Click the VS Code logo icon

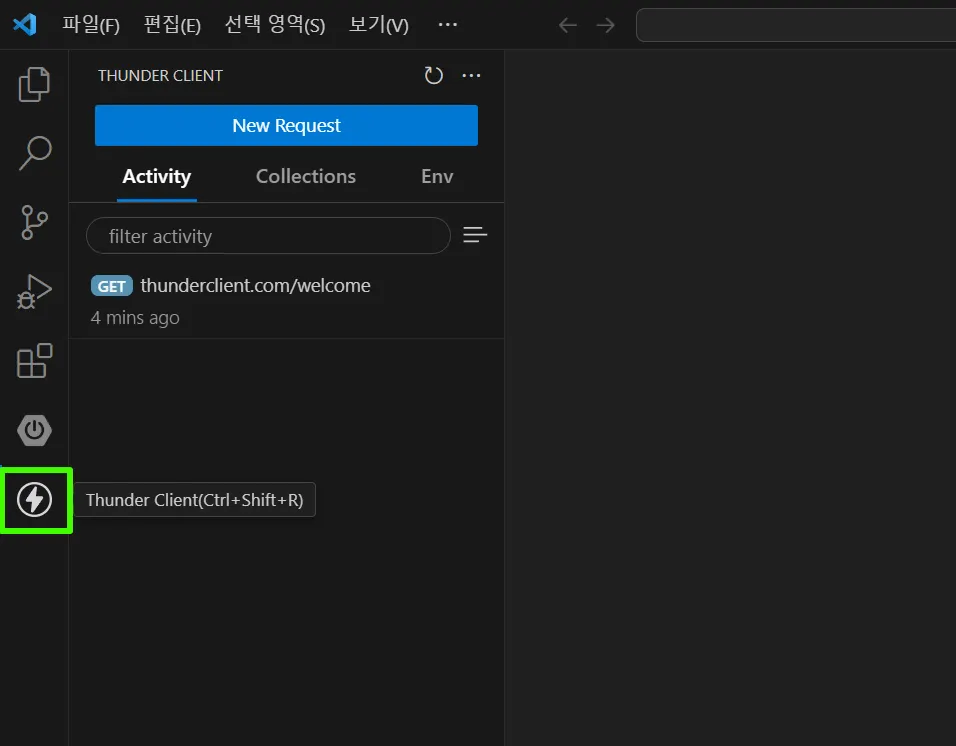coord(25,24)
